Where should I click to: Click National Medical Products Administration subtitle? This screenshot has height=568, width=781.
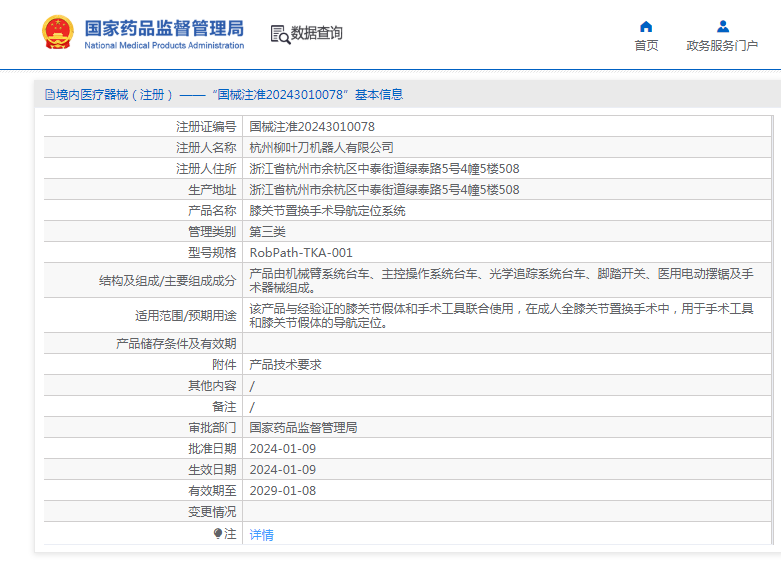[164, 45]
